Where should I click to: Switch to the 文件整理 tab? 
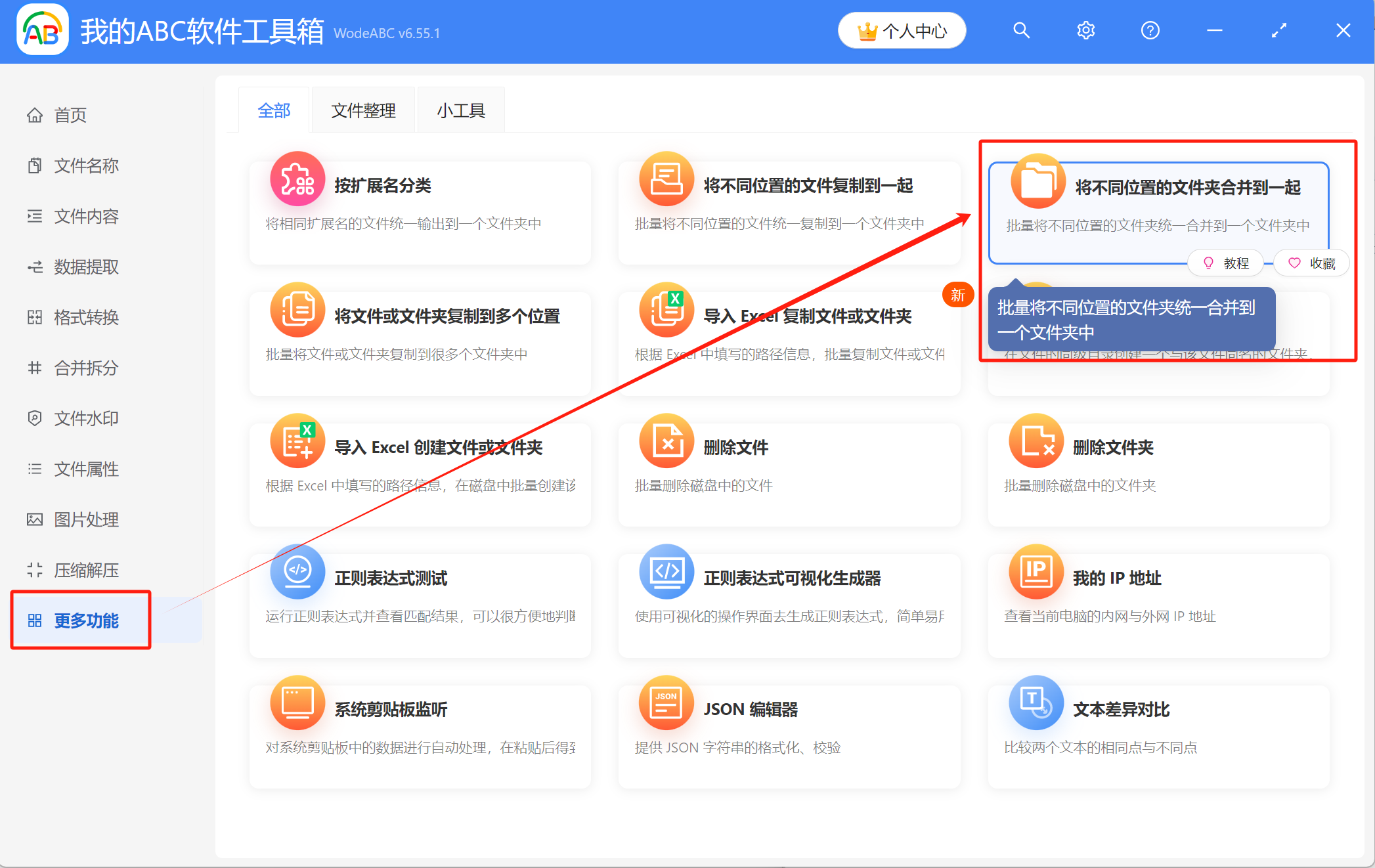[363, 110]
